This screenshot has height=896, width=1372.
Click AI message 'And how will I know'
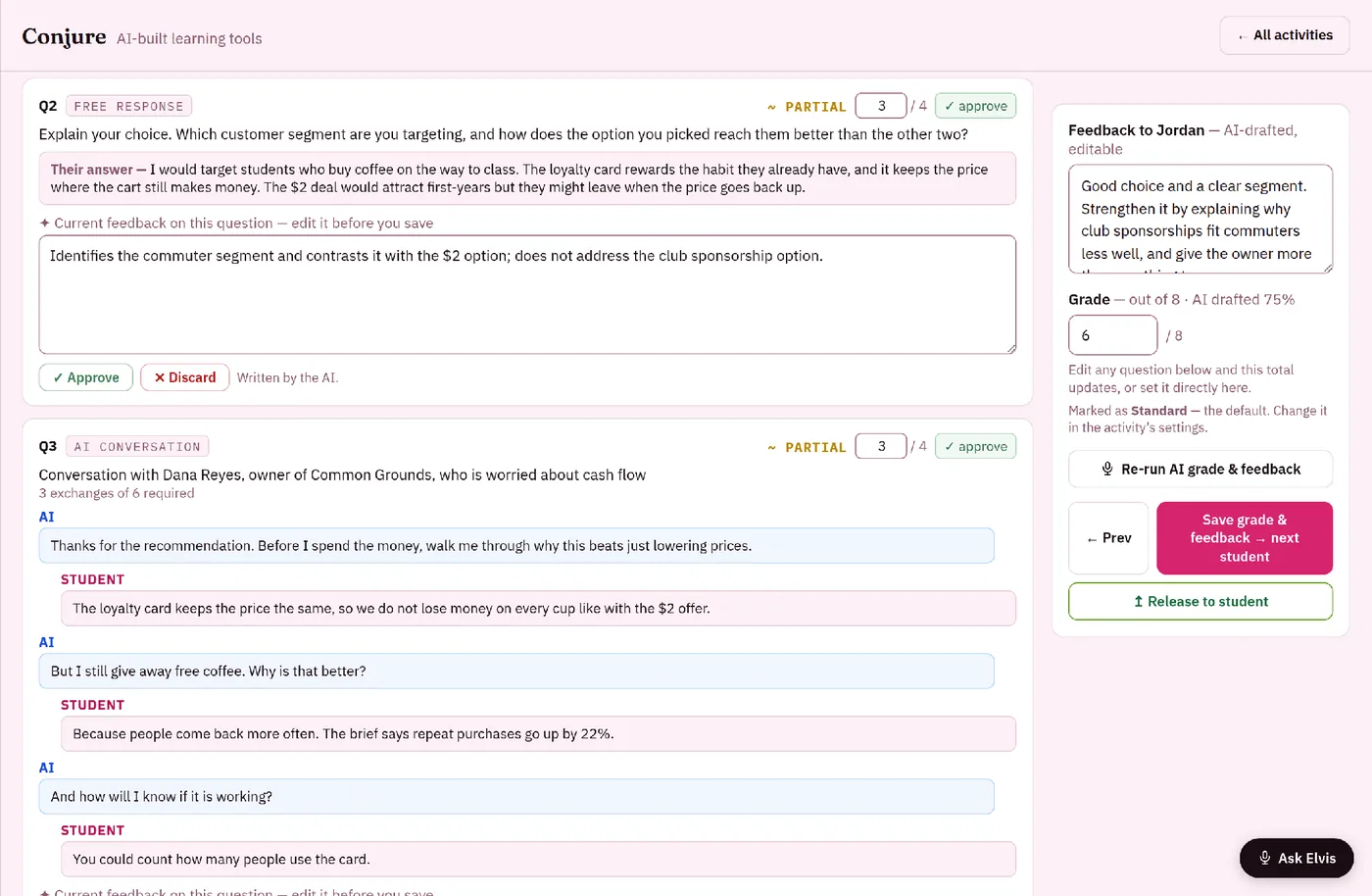516,797
